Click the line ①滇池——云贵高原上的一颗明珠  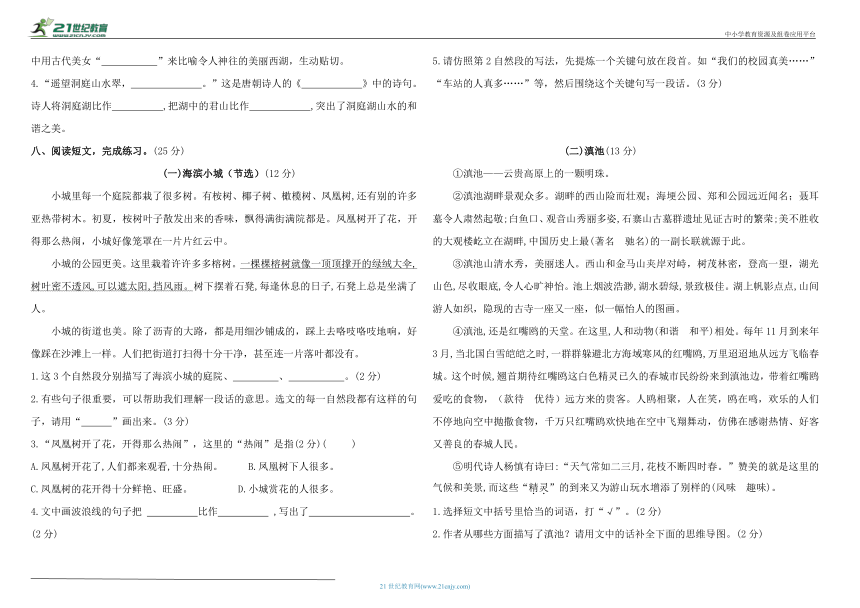[x=531, y=174]
